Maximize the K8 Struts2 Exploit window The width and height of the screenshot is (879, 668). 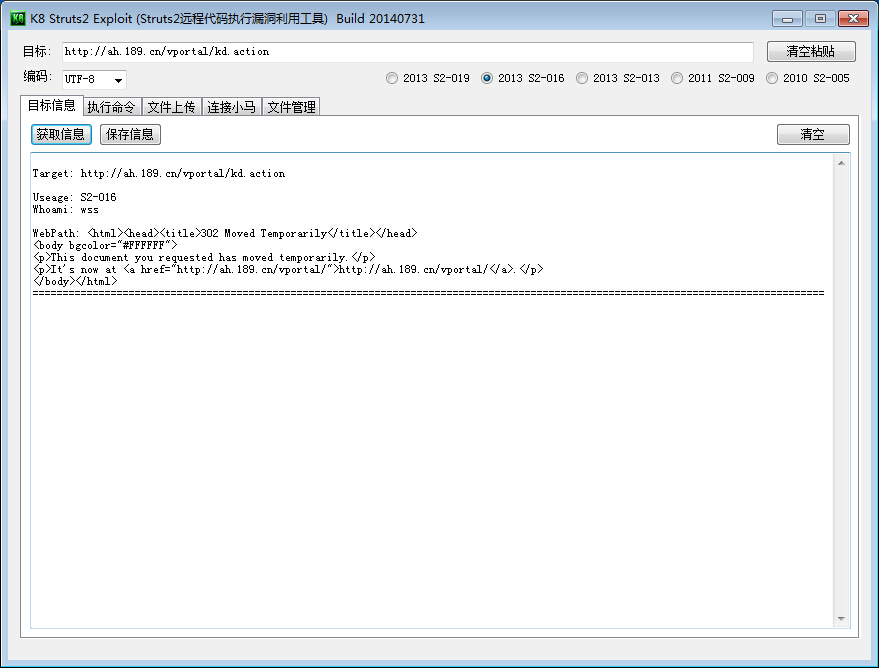pyautogui.click(x=820, y=19)
